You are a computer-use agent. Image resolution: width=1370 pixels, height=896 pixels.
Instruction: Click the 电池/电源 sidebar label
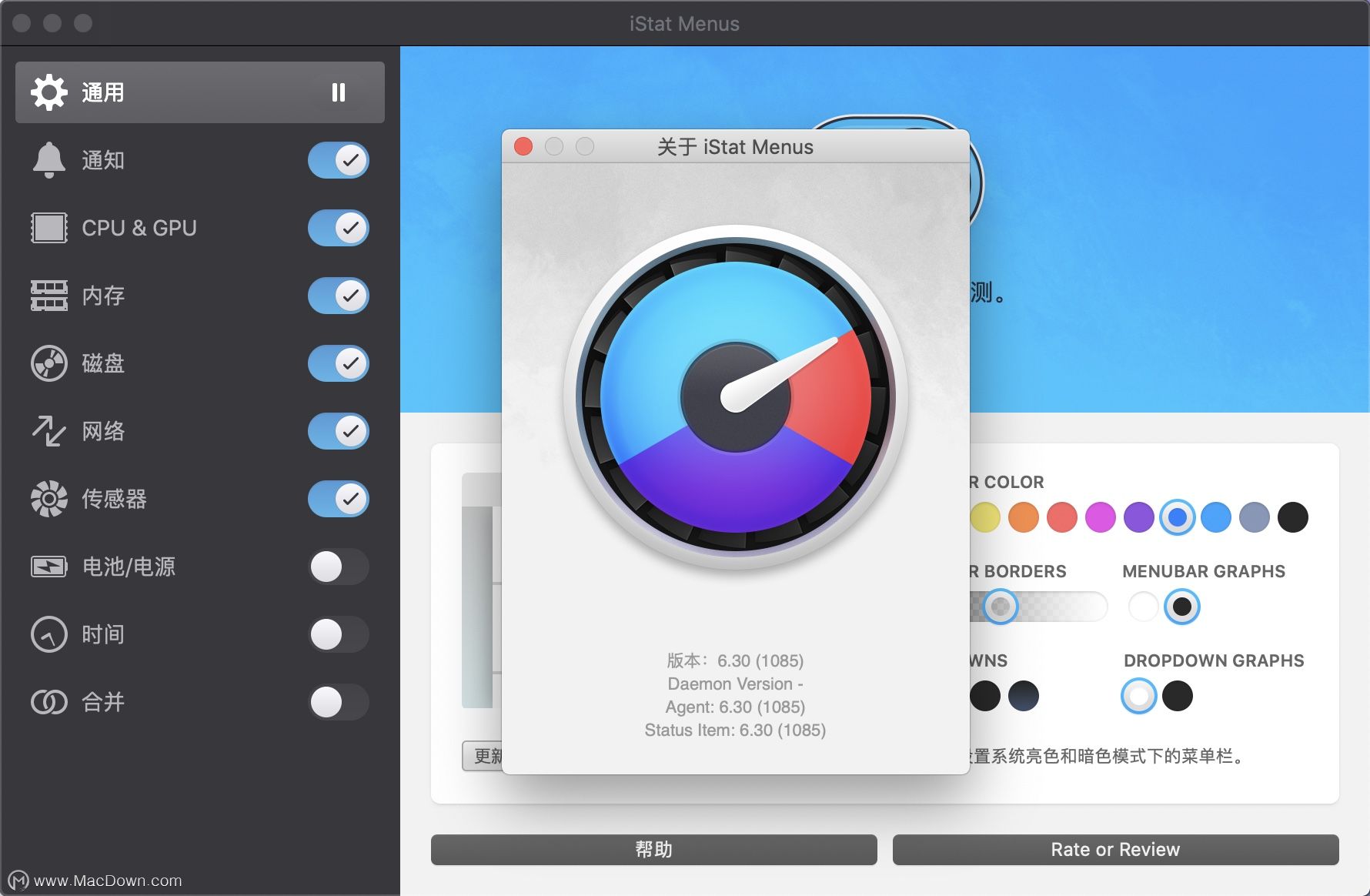[129, 567]
